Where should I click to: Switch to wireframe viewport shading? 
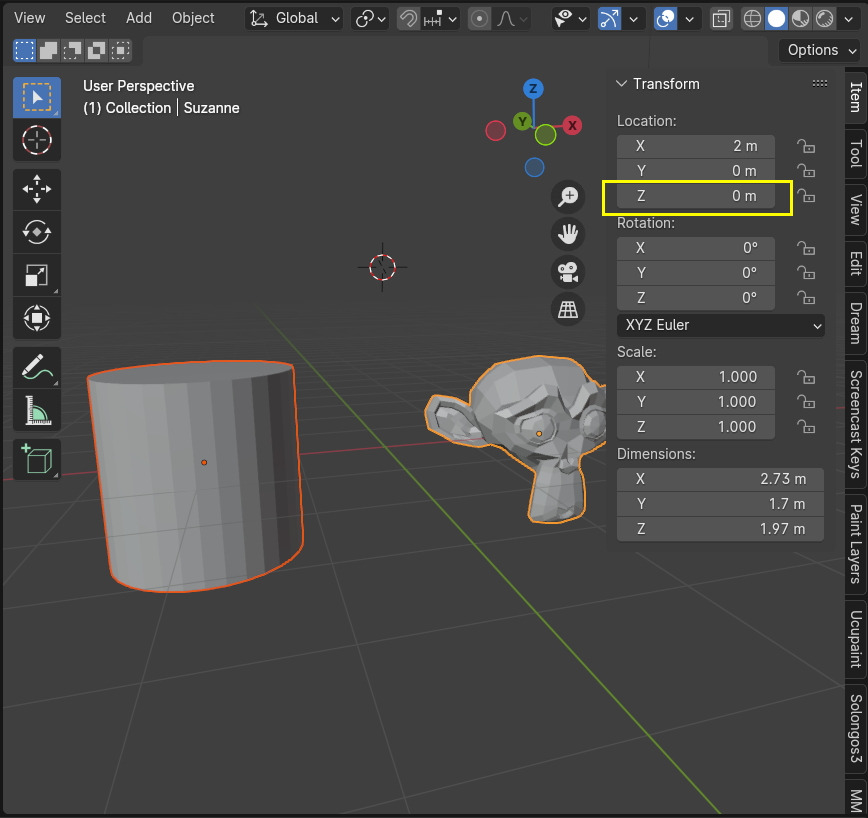point(752,19)
